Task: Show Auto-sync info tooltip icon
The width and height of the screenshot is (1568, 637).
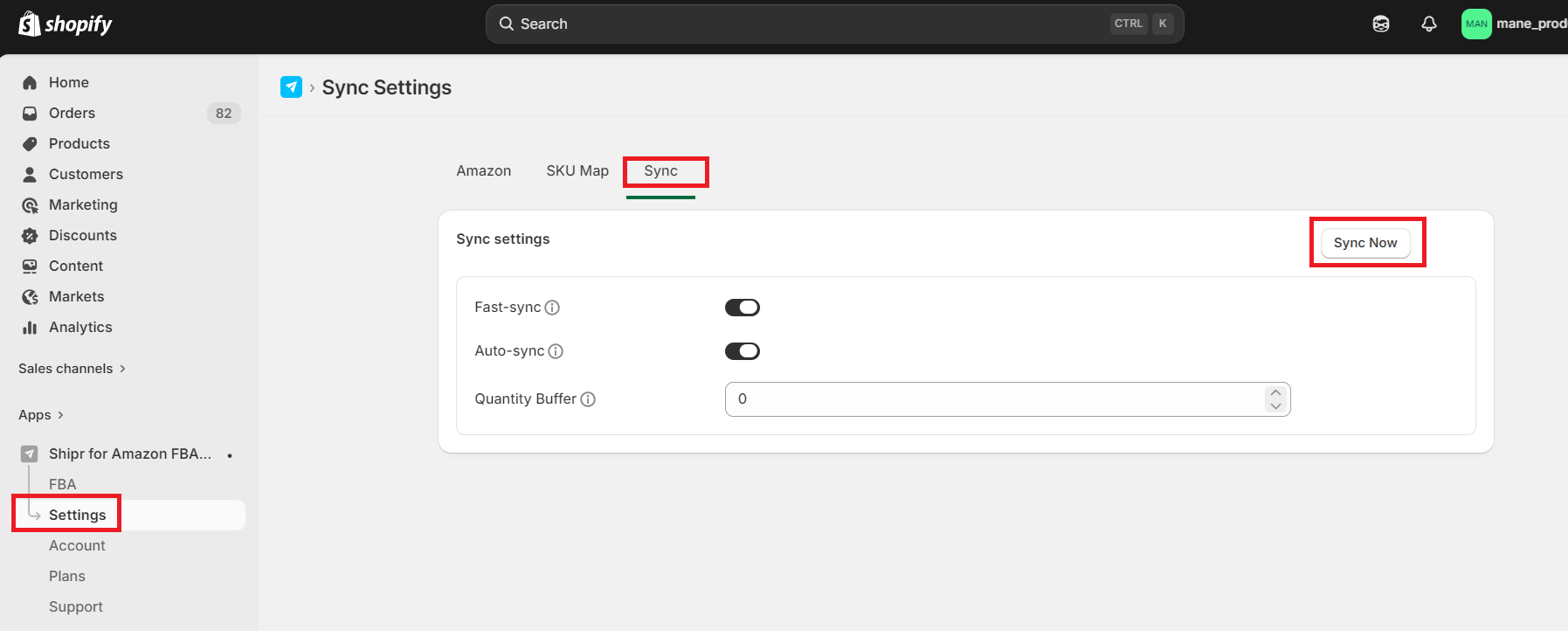Action: (556, 351)
